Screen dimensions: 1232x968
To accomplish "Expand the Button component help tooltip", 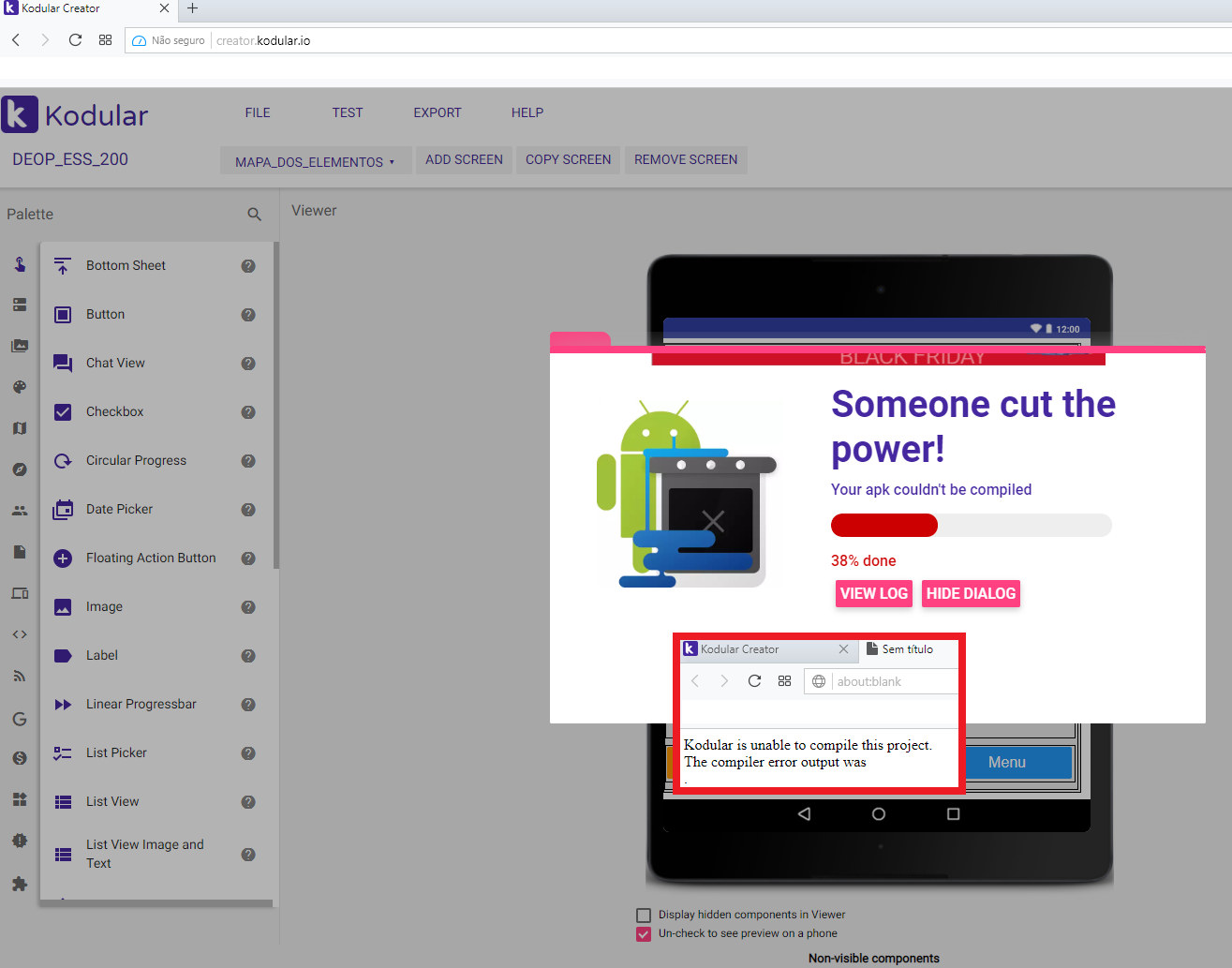I will [247, 315].
